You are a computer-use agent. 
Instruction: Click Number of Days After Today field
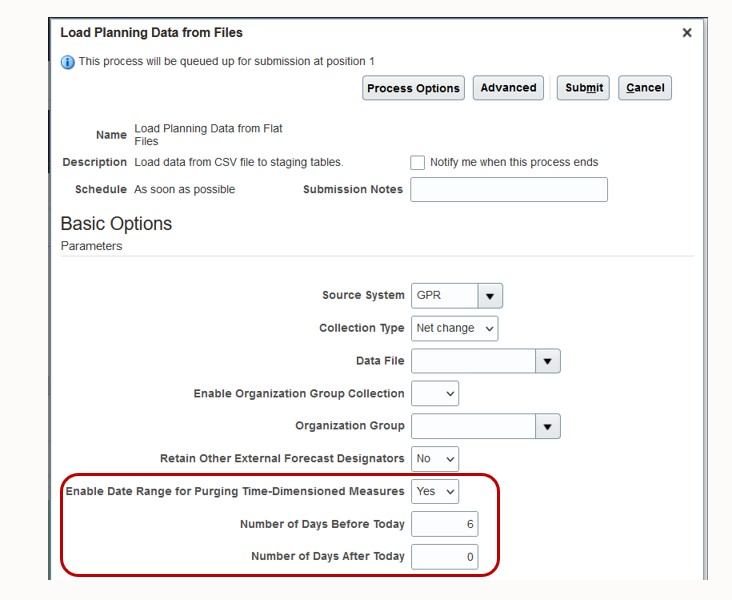444,557
